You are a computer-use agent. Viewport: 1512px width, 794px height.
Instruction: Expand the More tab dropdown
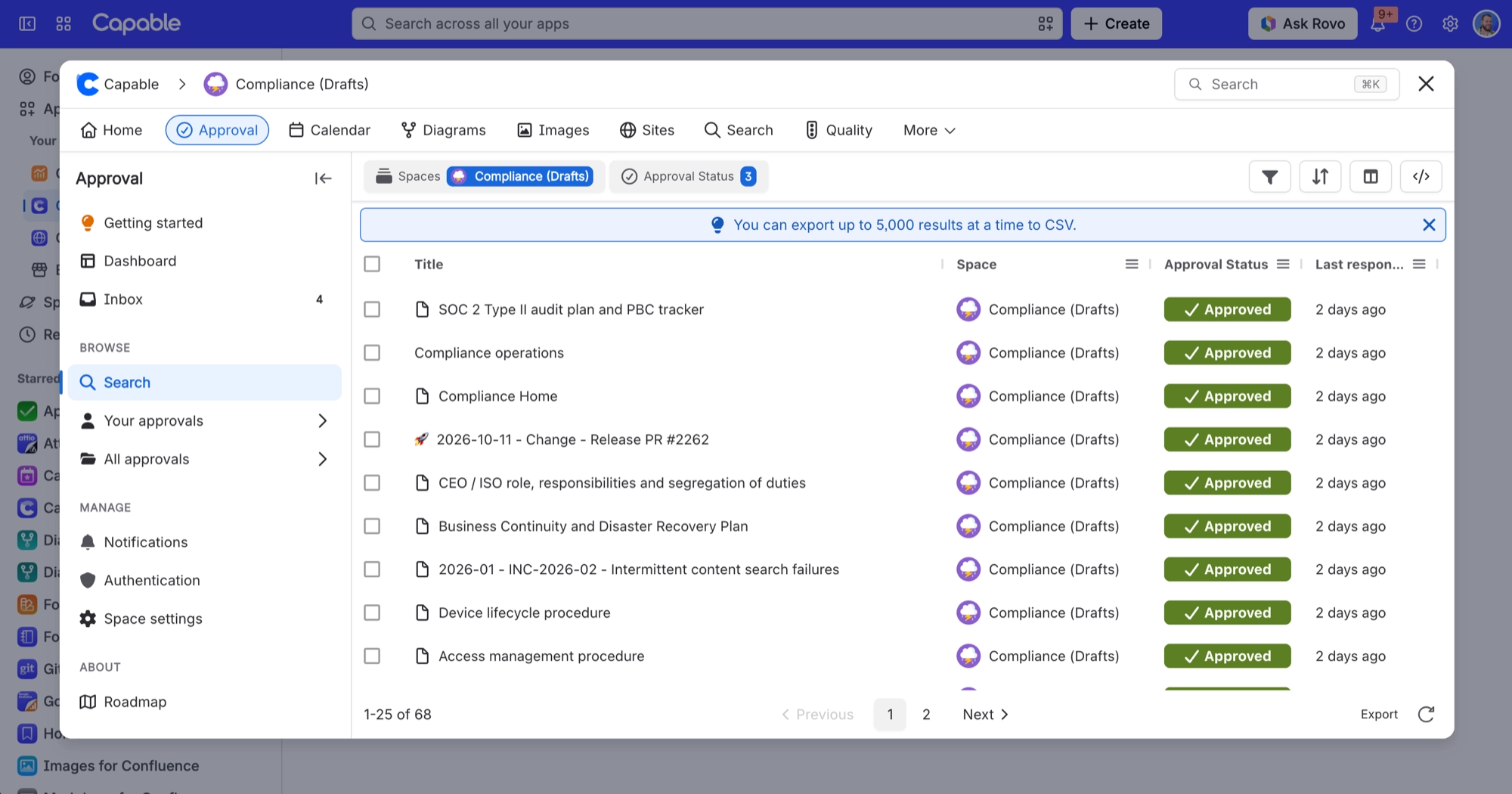point(929,131)
